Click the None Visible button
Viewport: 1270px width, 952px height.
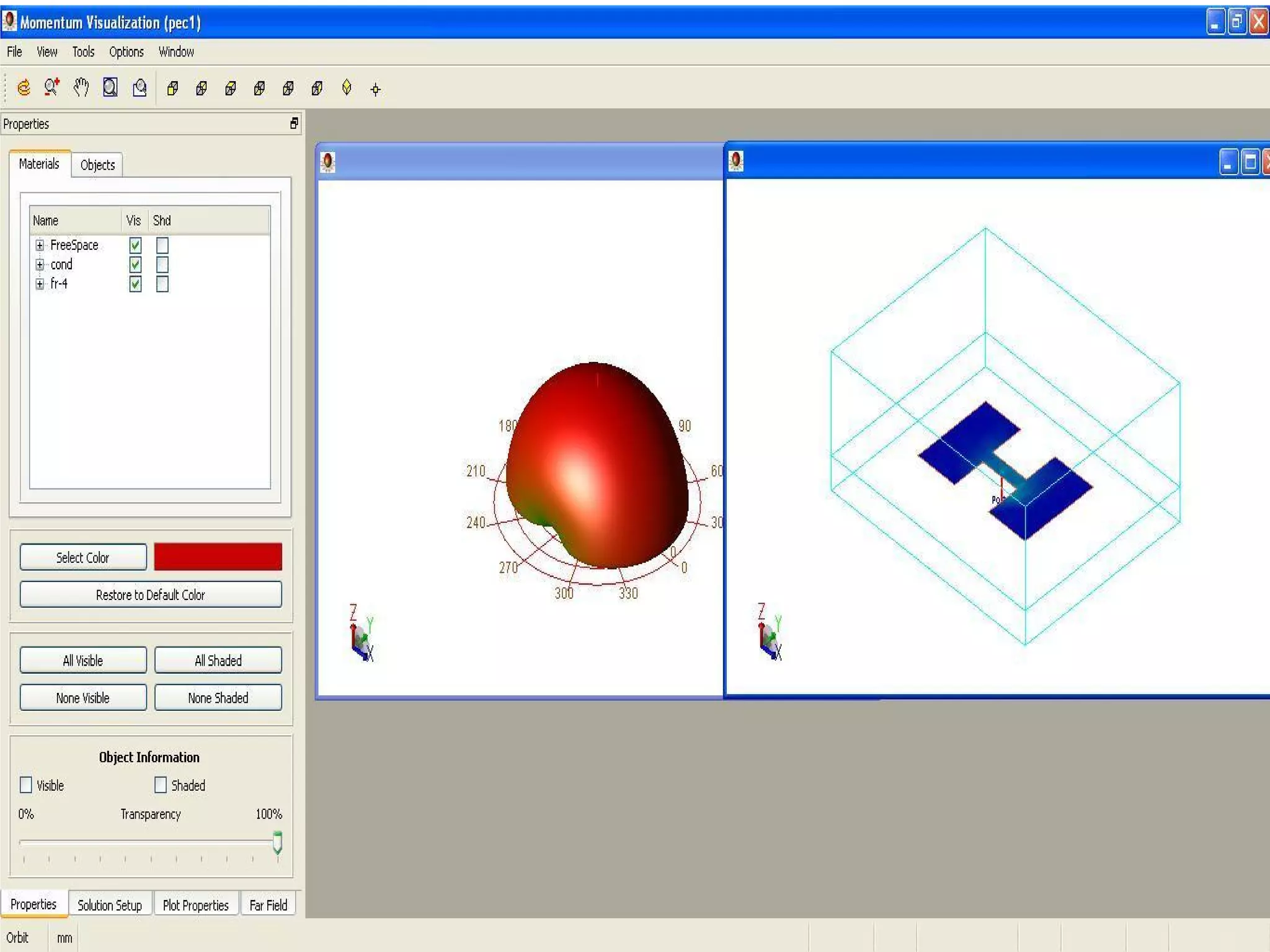(x=83, y=698)
